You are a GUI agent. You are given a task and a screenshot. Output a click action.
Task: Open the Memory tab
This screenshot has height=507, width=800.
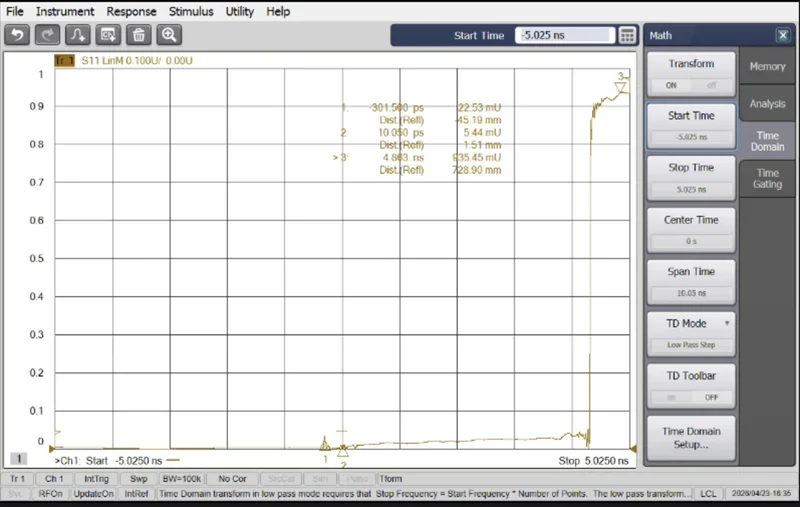click(767, 66)
